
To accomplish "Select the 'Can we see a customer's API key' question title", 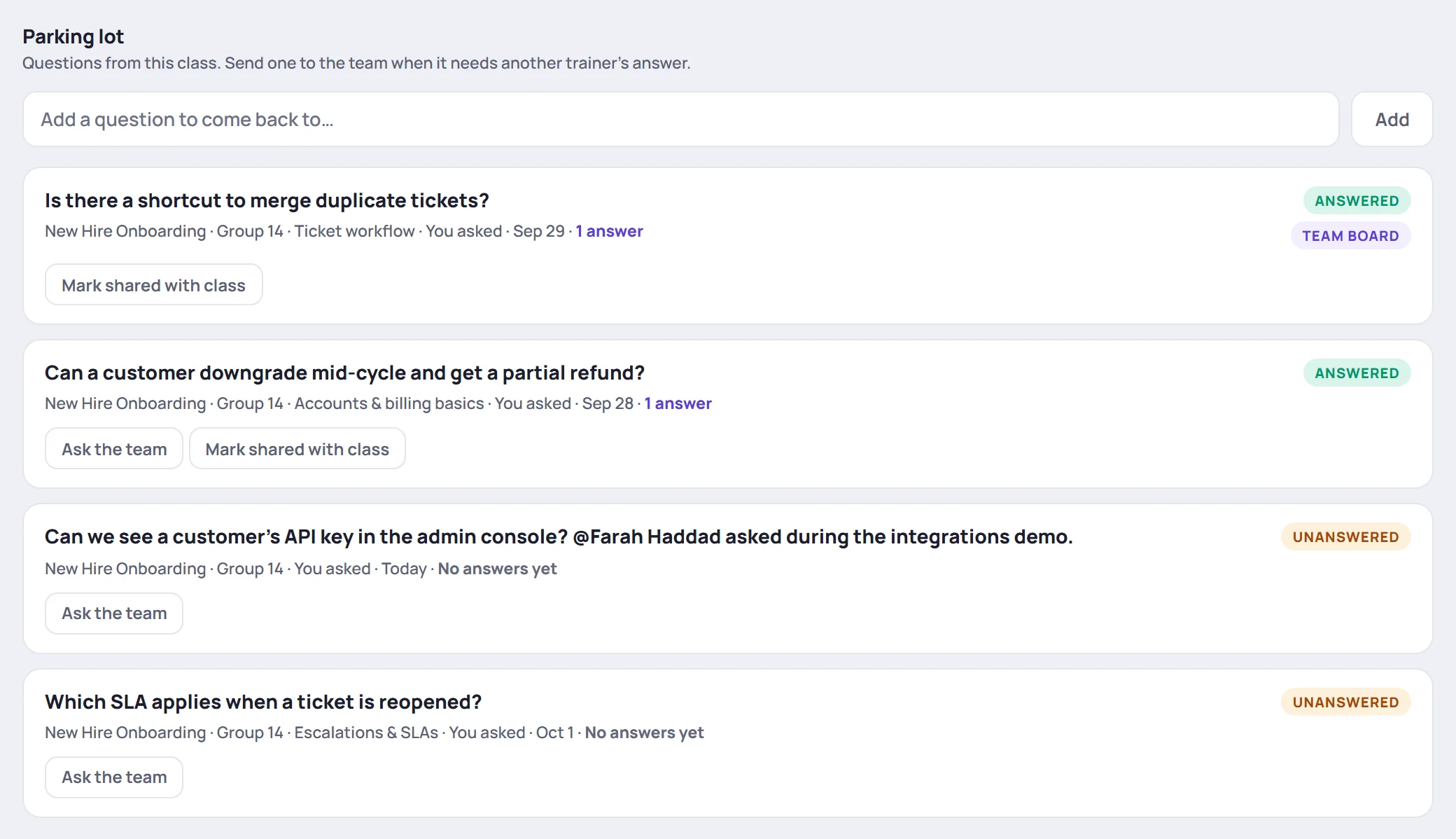I will tap(559, 536).
